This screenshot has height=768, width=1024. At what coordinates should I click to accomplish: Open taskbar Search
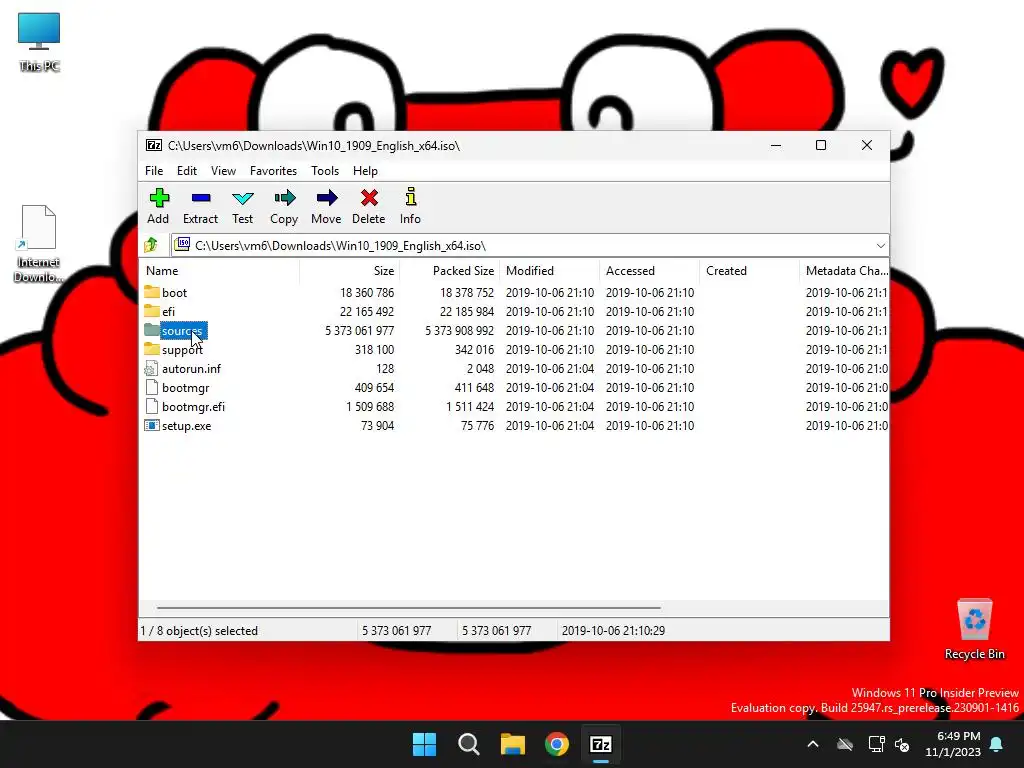tap(469, 744)
